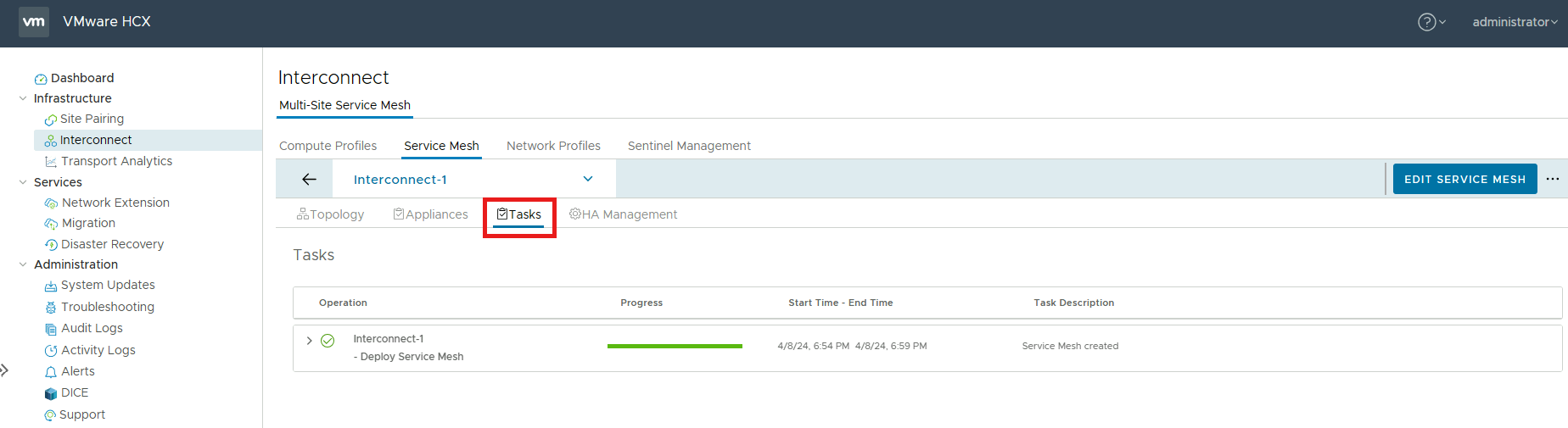The width and height of the screenshot is (1568, 428).
Task: Click the Transport Analytics chart icon
Action: 51,162
